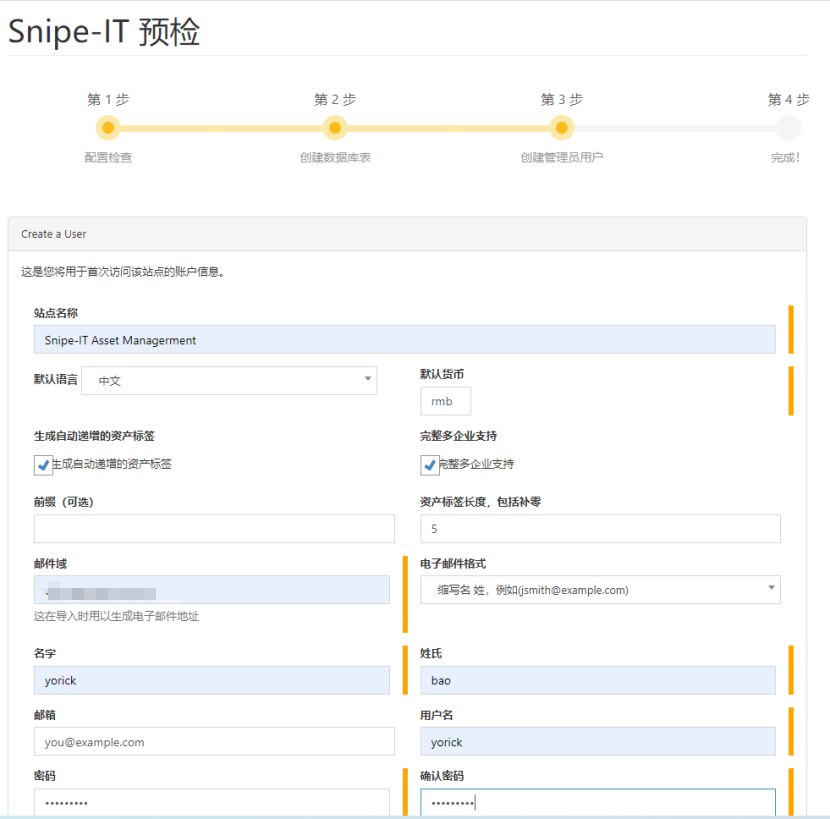
Task: Click the 用户名 label
Action: (x=437, y=715)
